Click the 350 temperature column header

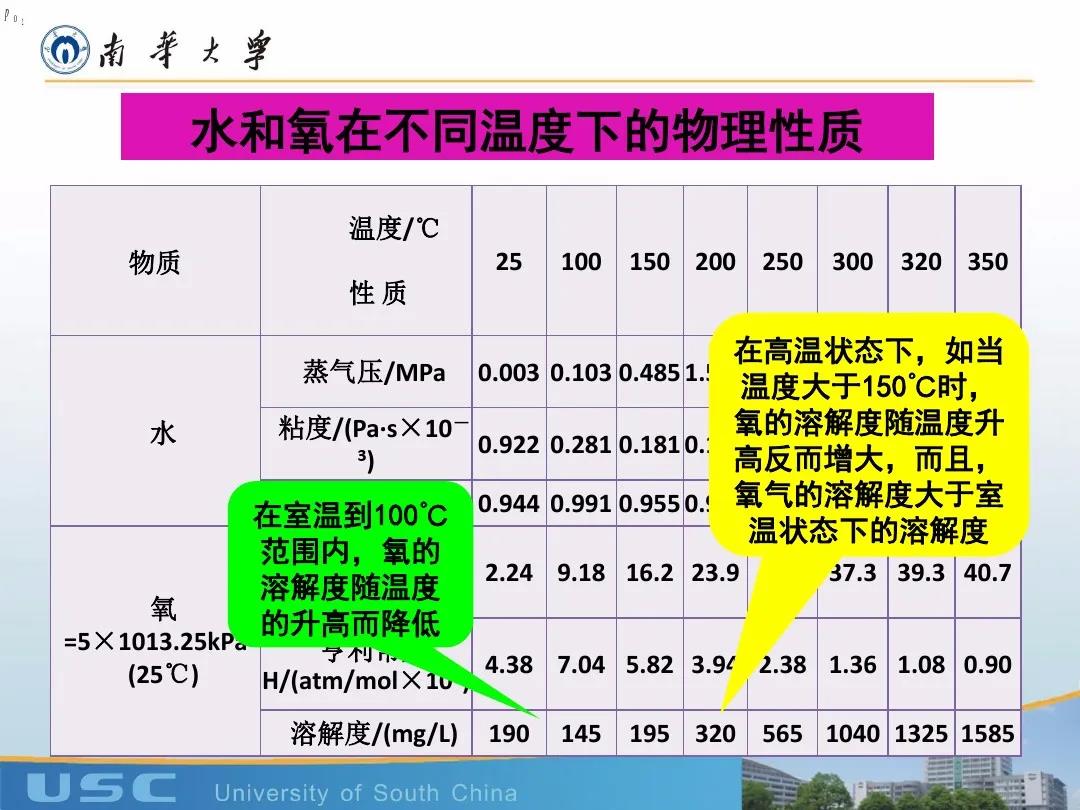tap(987, 262)
